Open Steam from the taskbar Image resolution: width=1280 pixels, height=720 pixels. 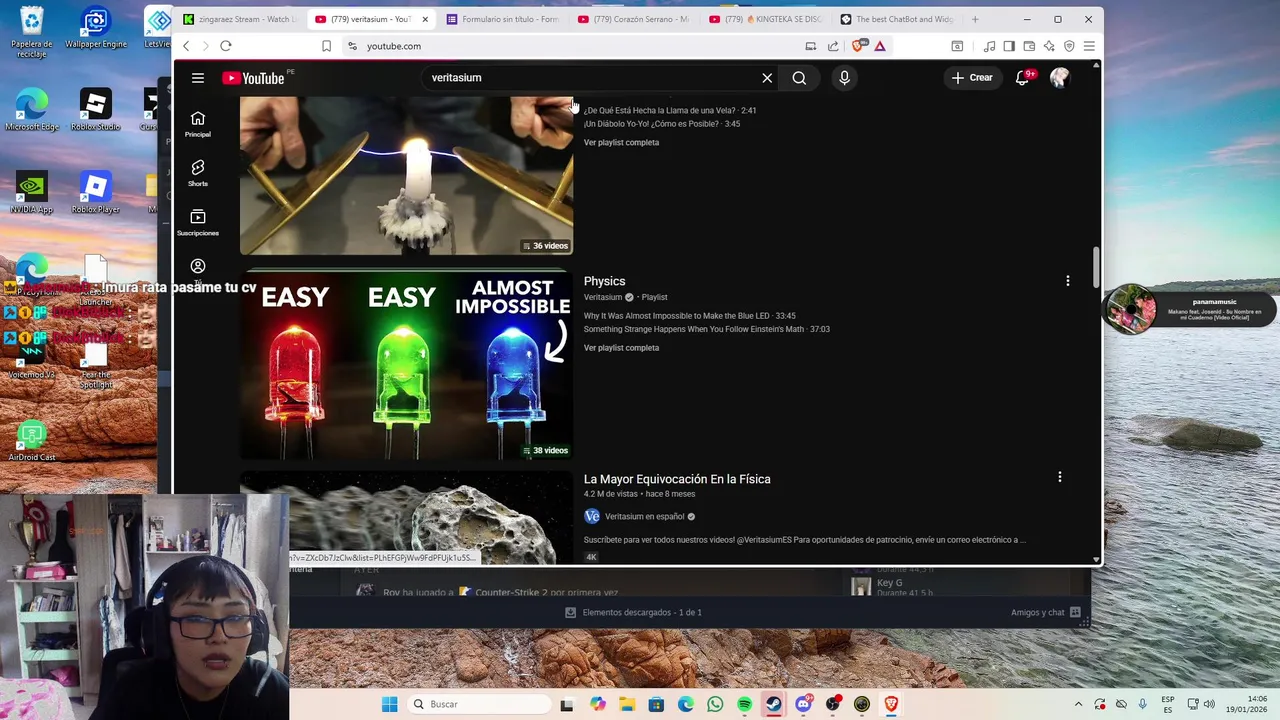[774, 704]
